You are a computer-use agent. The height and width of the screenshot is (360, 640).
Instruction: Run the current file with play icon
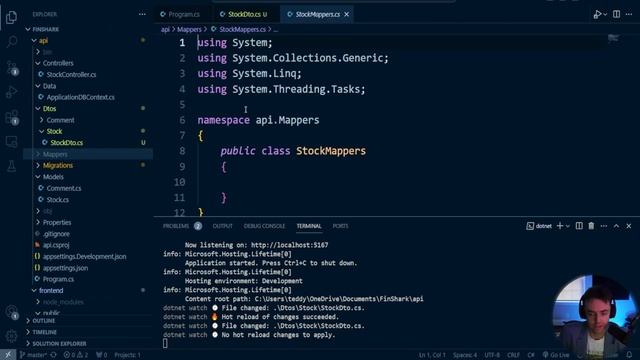[597, 14]
